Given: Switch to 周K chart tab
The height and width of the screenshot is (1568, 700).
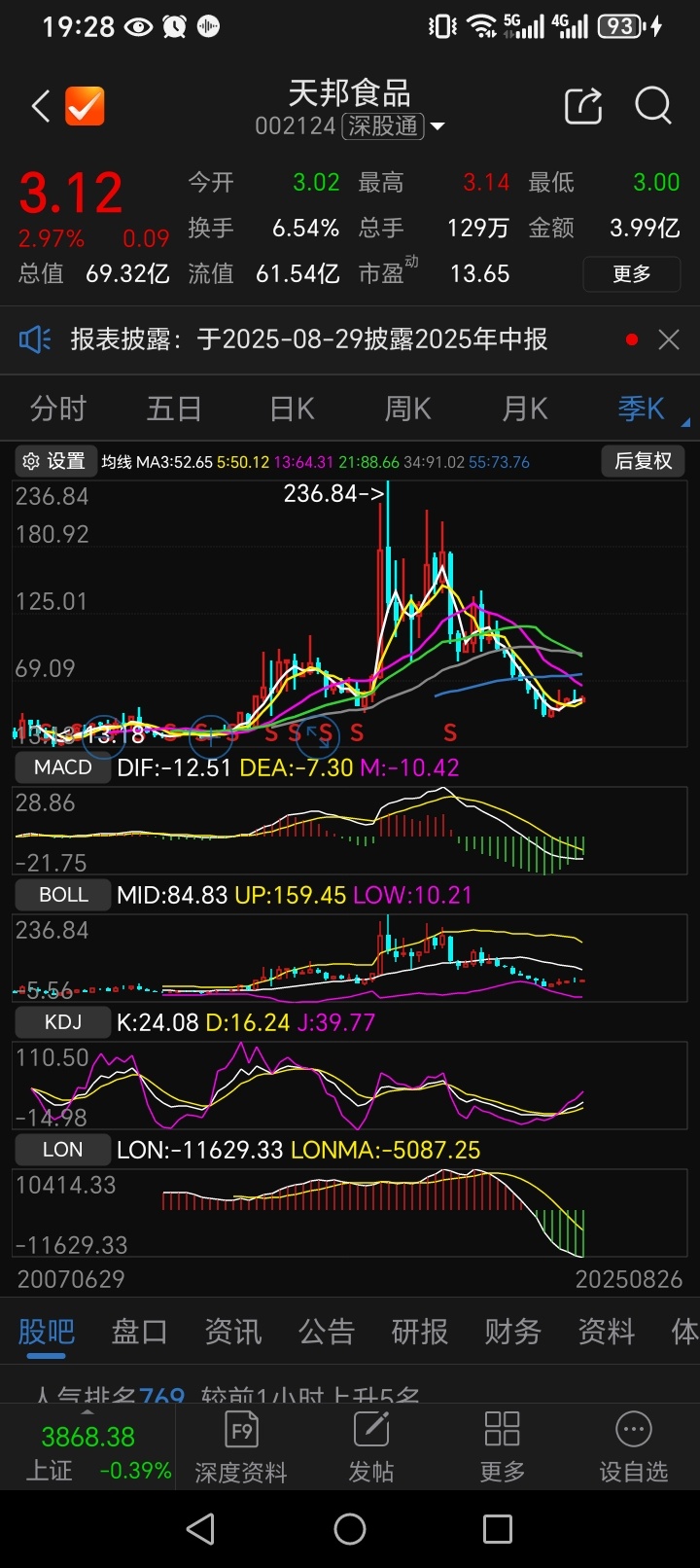Looking at the screenshot, I should [408, 409].
